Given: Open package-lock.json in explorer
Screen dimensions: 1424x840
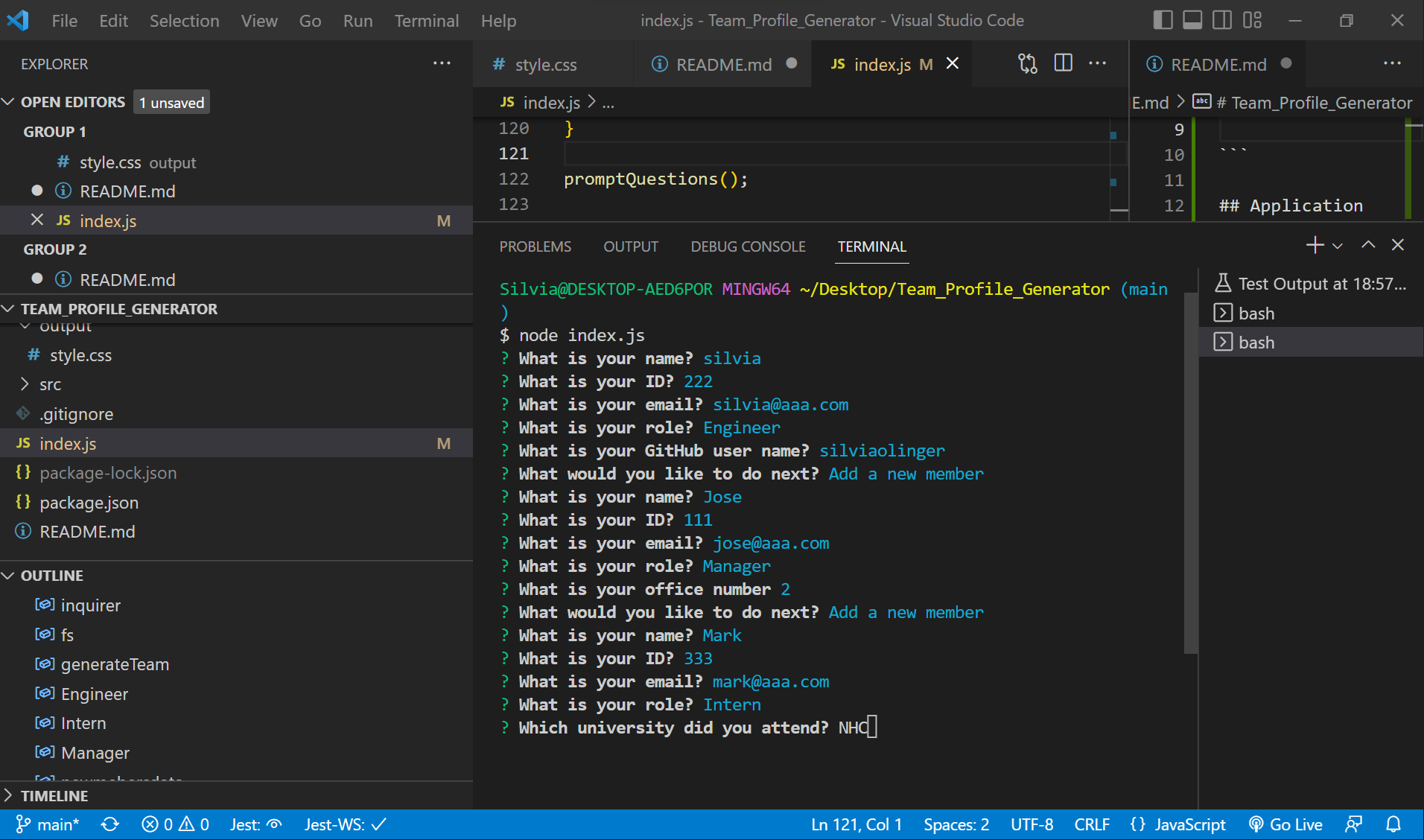Looking at the screenshot, I should pos(237,473).
